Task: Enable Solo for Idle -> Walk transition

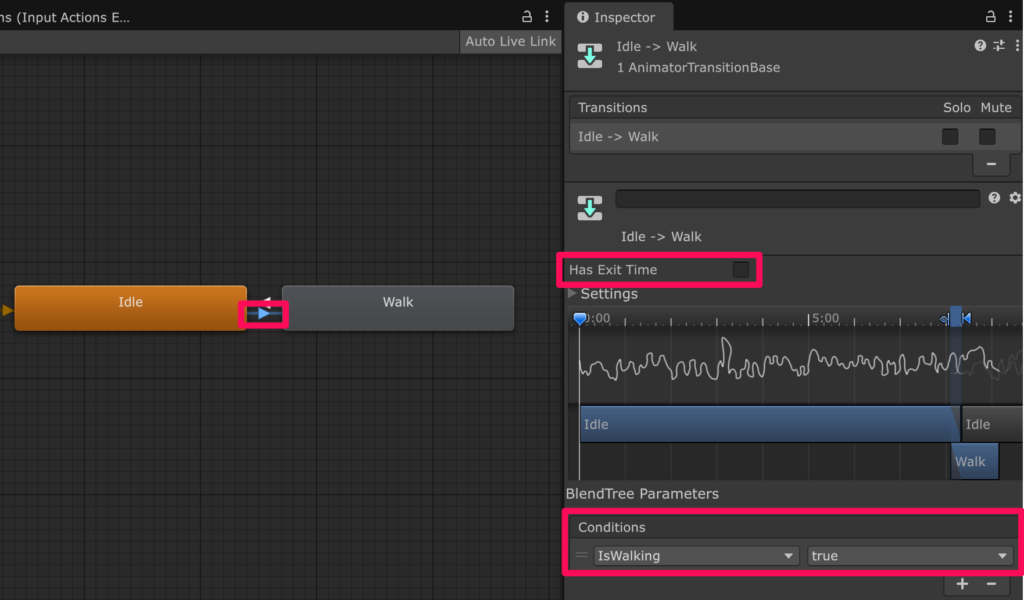Action: point(950,136)
